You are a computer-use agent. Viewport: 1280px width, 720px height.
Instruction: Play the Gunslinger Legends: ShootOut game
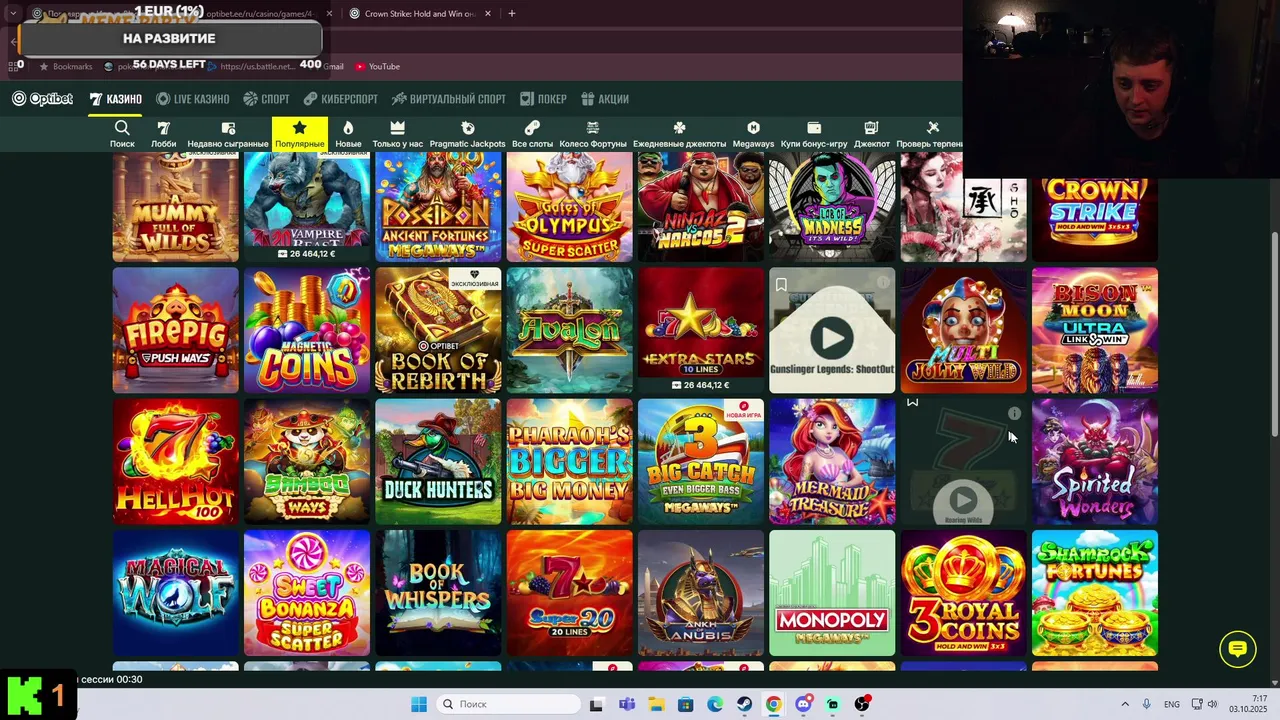point(832,339)
